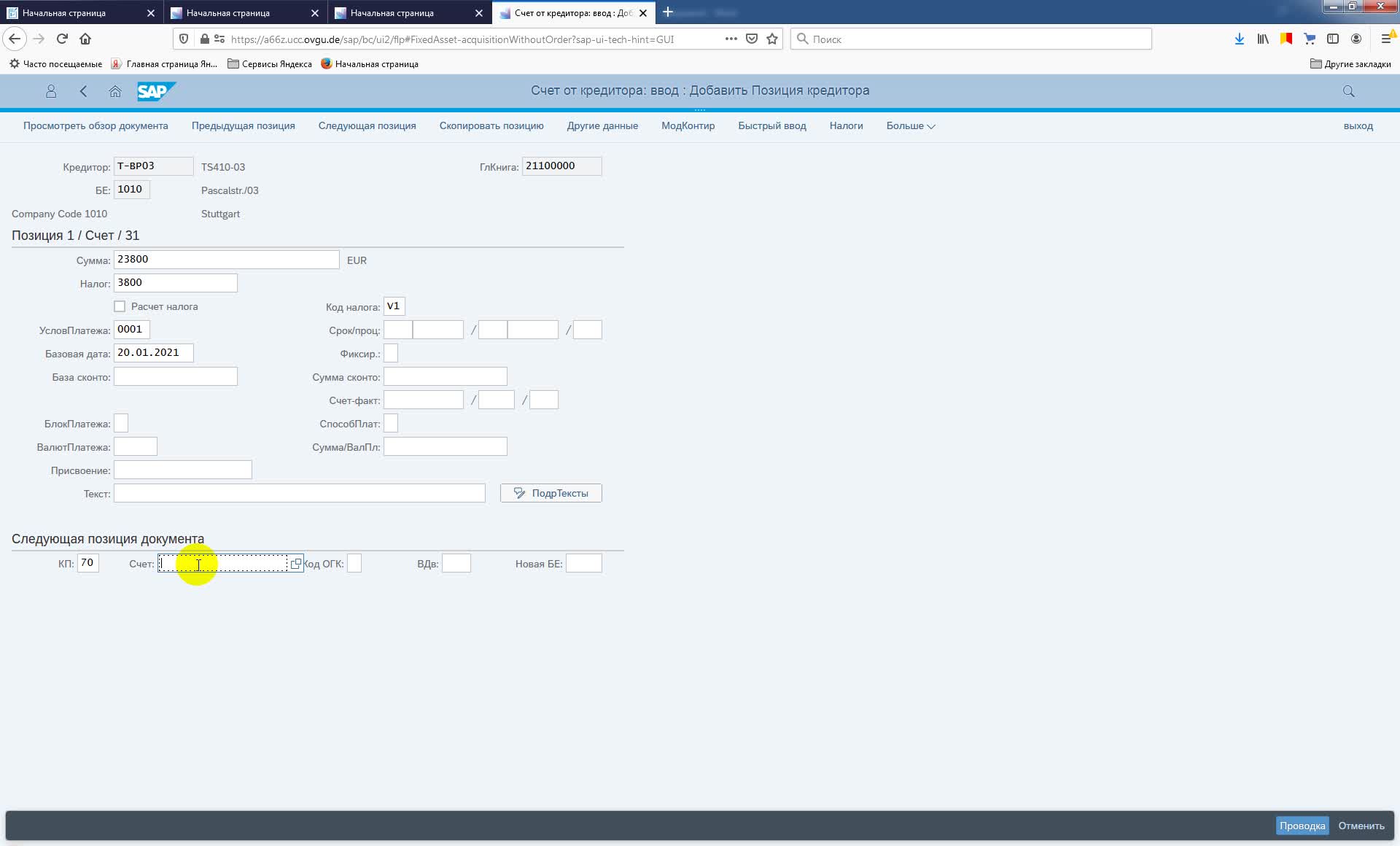Open value help for Счет field
The width and height of the screenshot is (1400, 846).
tap(295, 564)
